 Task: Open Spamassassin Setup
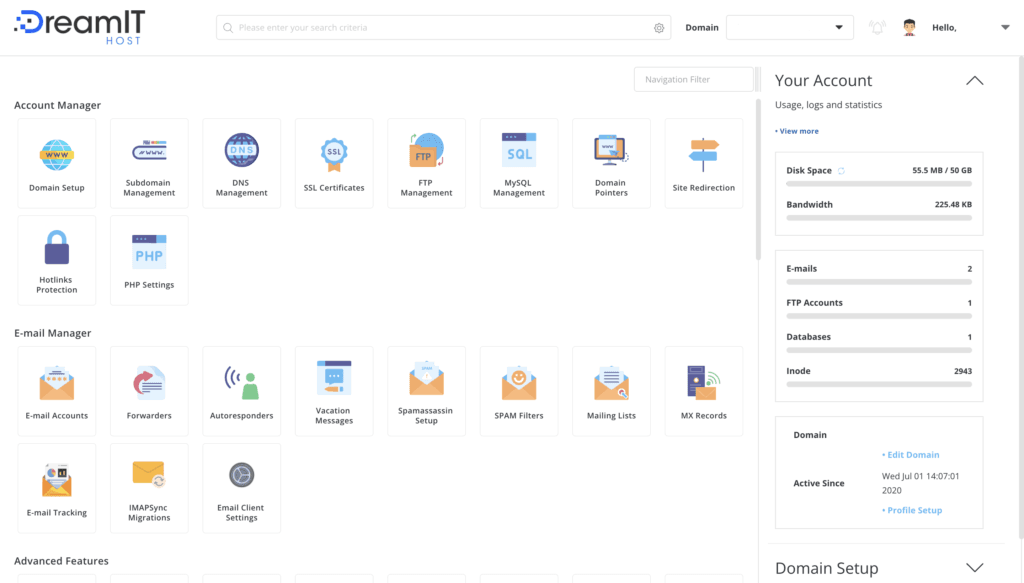(426, 391)
